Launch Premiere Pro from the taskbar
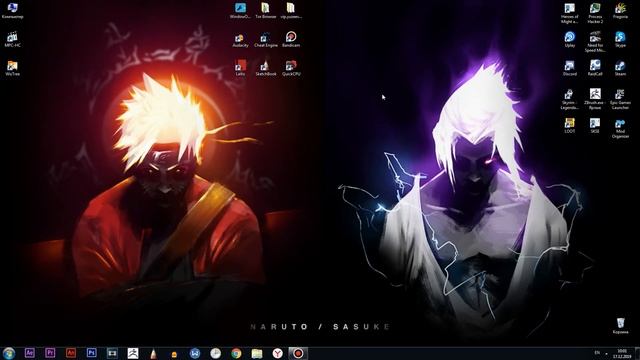Viewport: 640px width, 360px height. [50, 353]
